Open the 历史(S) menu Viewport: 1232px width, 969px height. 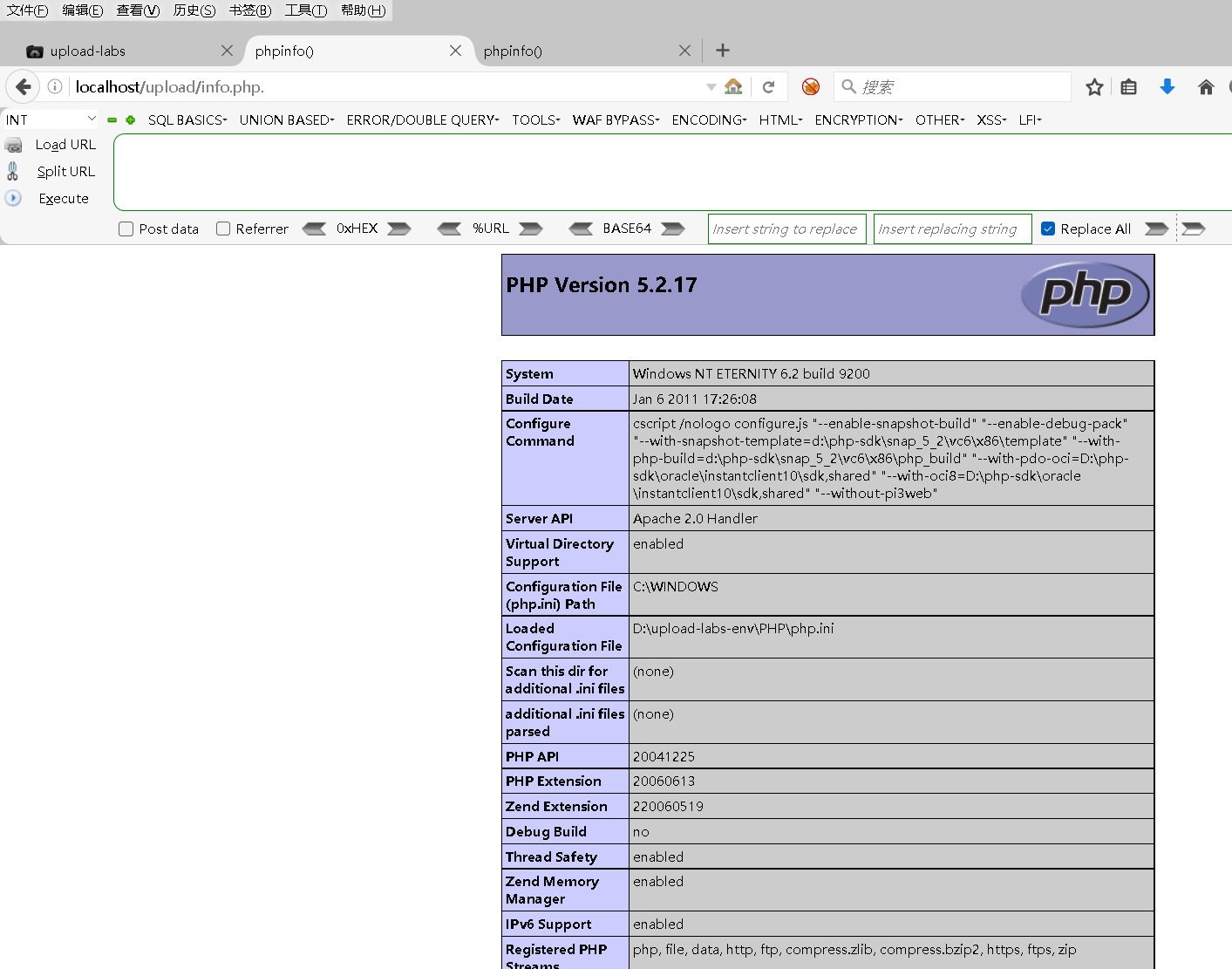click(194, 10)
